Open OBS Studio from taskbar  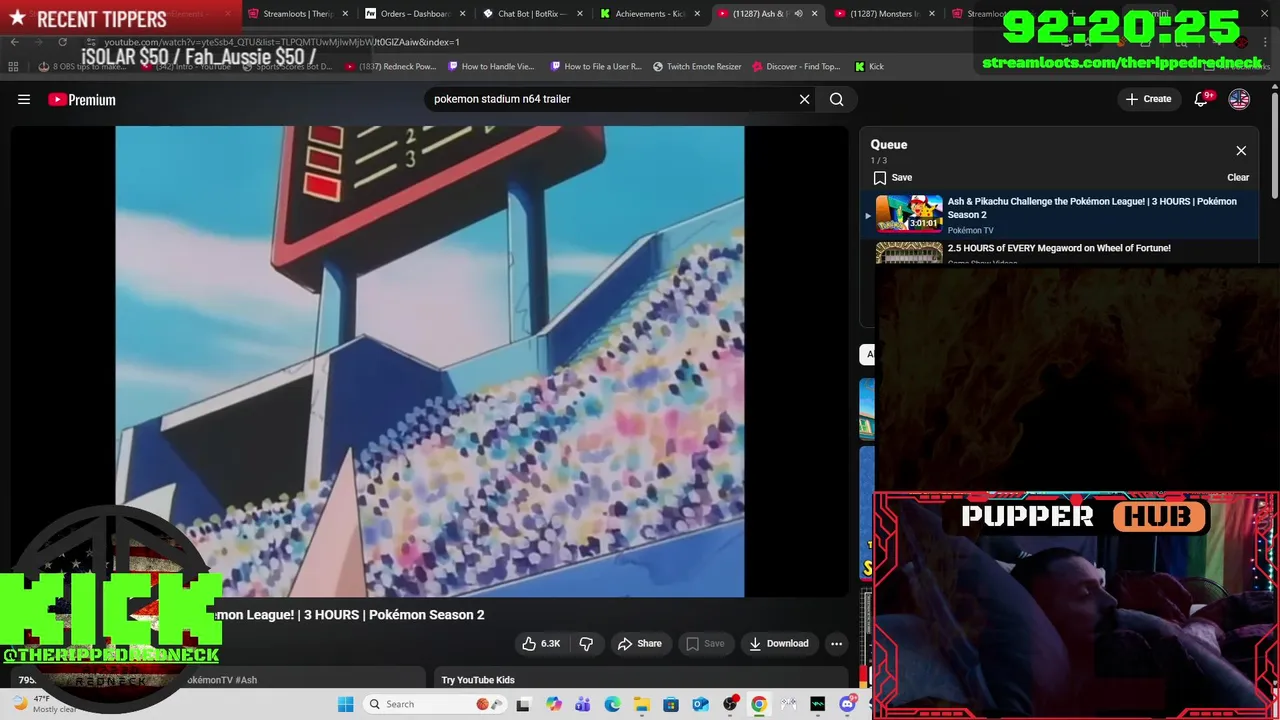730,704
